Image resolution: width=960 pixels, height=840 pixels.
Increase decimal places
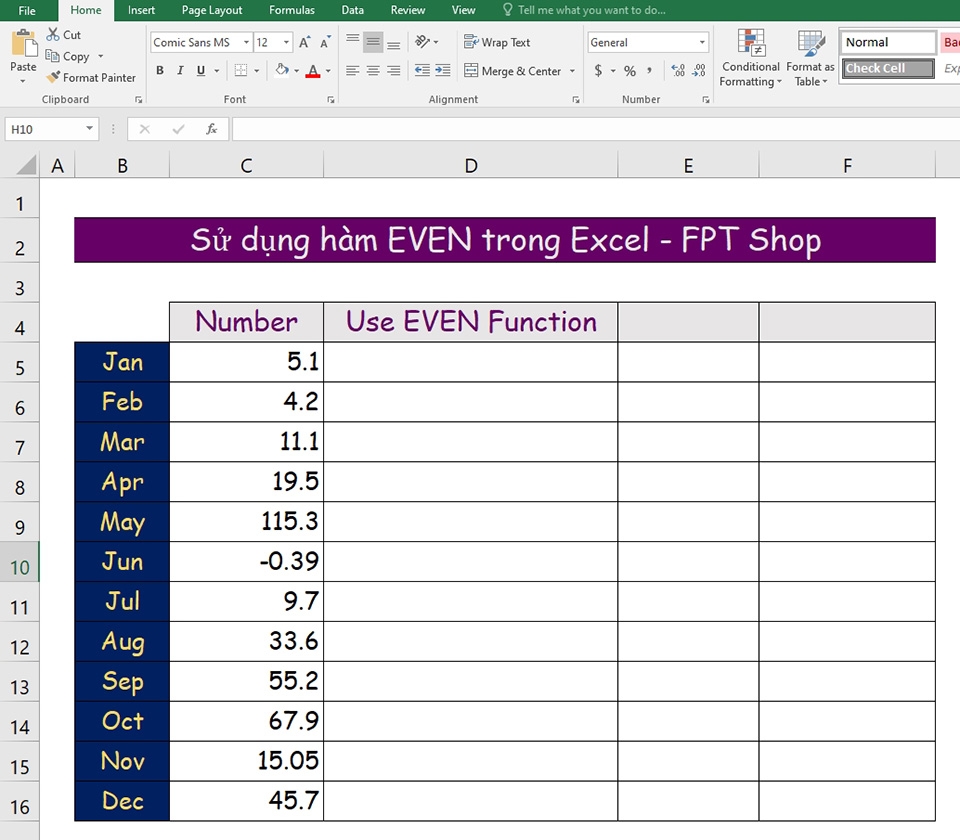[678, 70]
